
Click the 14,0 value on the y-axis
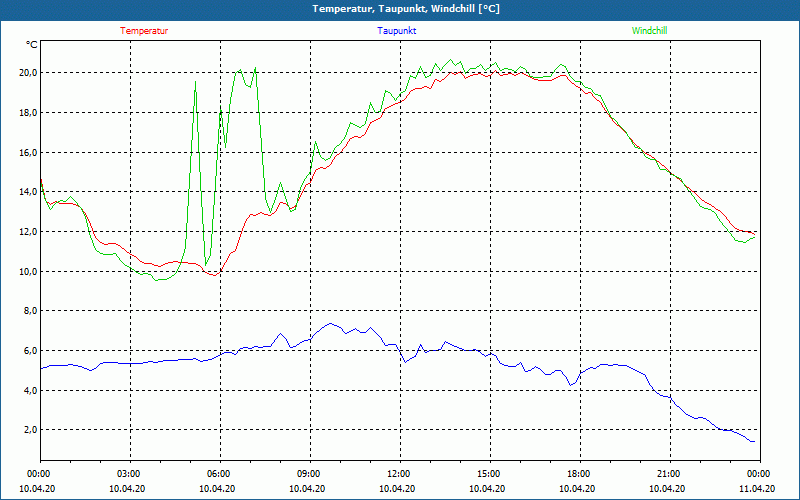coord(29,191)
